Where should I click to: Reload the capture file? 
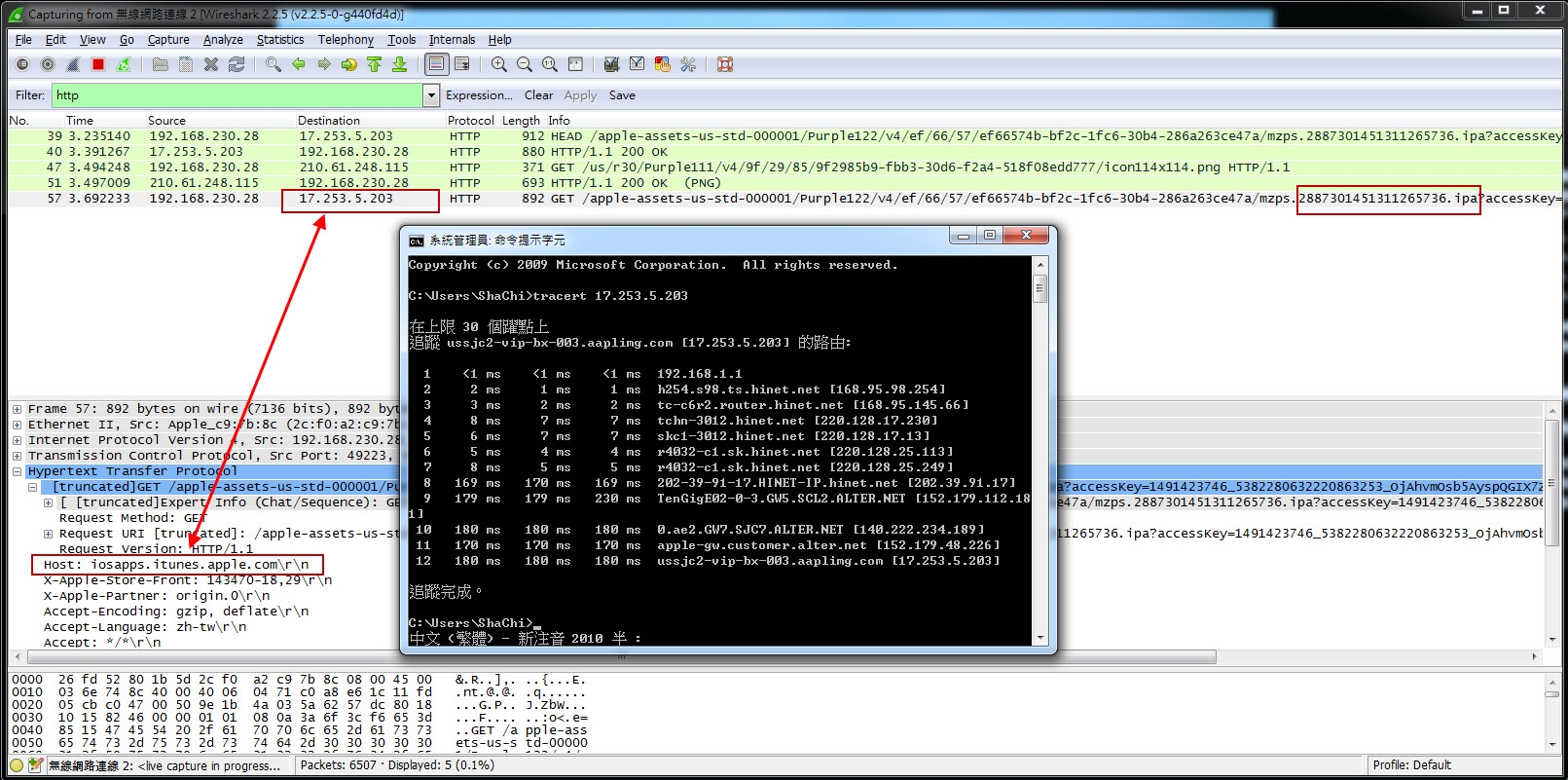237,64
